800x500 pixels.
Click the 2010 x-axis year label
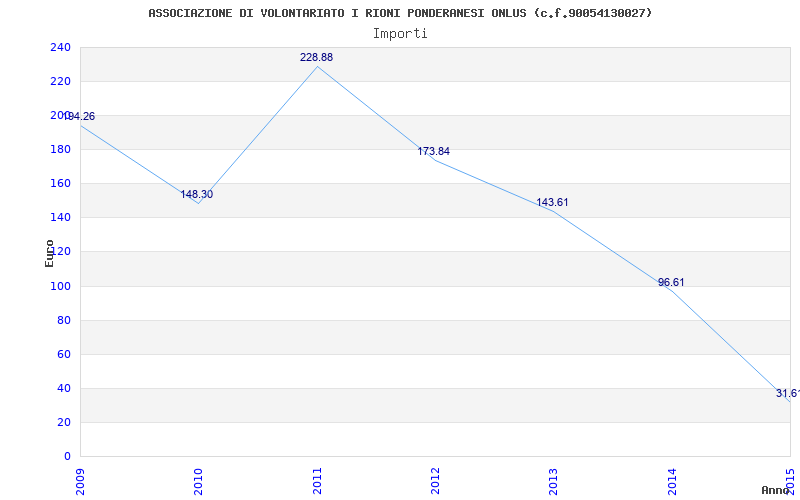pos(198,481)
